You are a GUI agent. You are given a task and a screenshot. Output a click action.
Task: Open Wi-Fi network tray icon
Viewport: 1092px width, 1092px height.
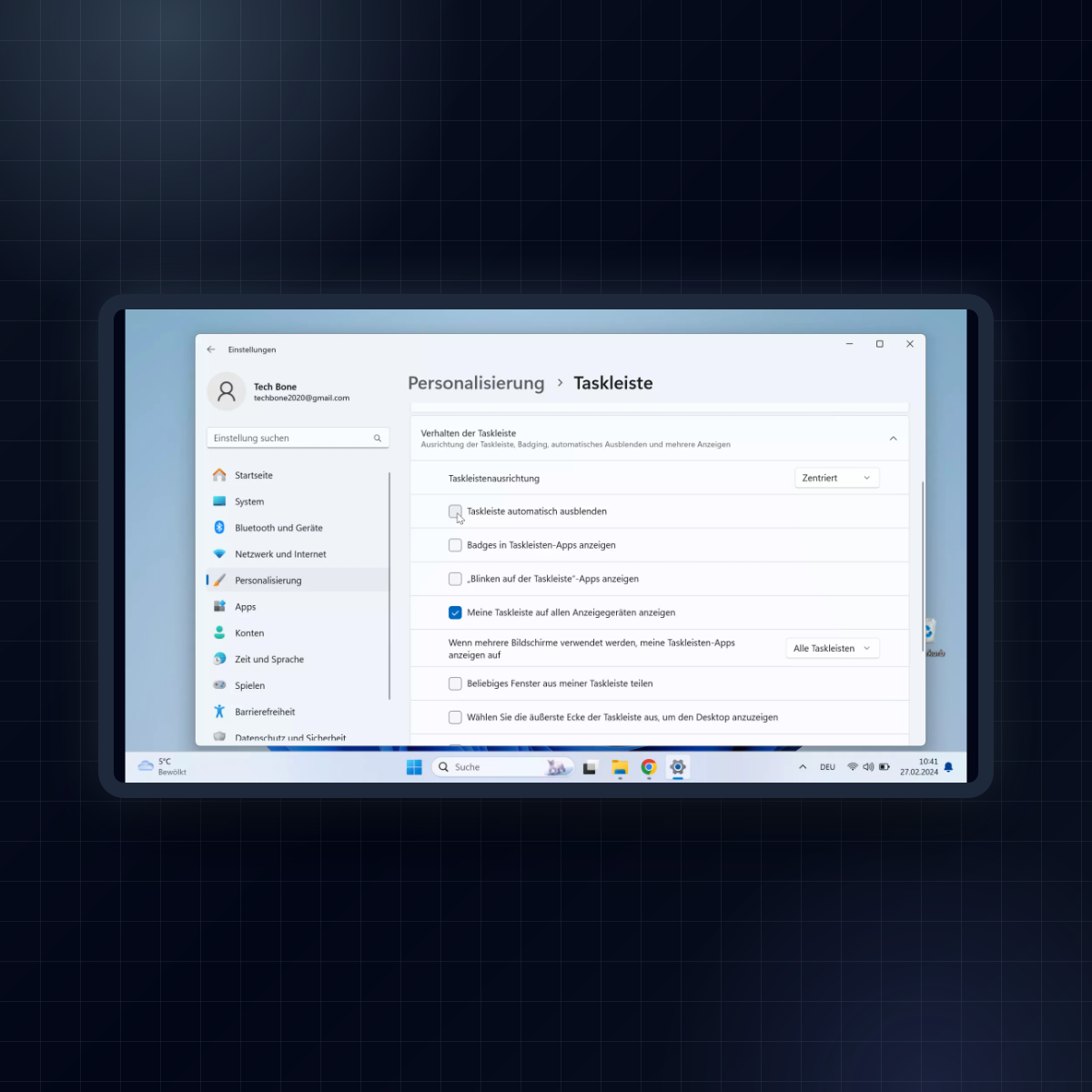pos(853,767)
